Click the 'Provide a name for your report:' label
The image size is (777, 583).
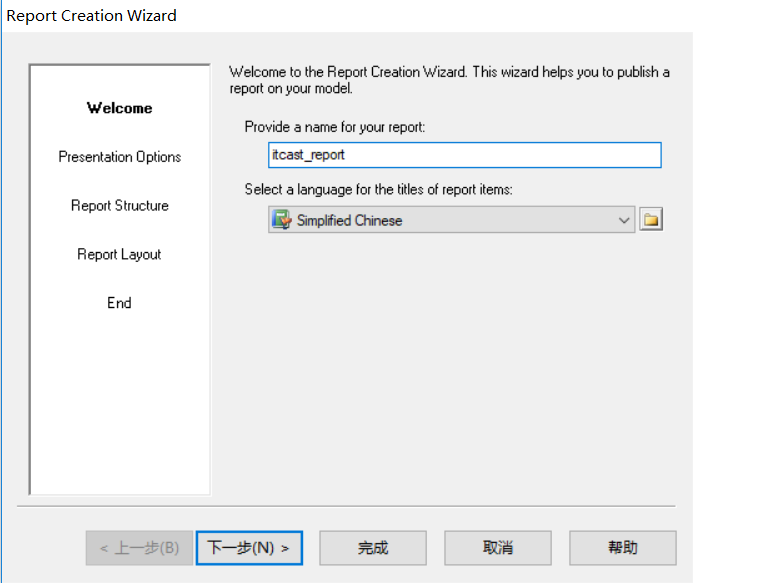(335, 127)
